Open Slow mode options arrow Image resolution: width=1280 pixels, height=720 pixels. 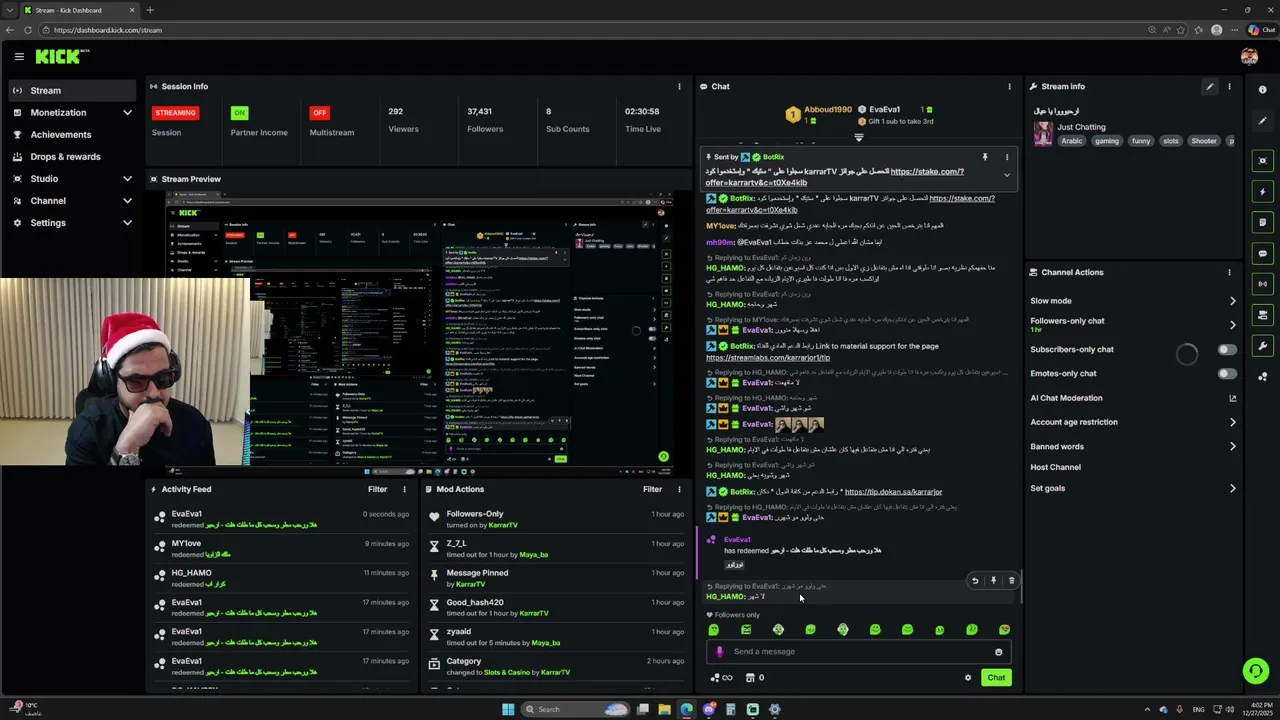[1232, 301]
